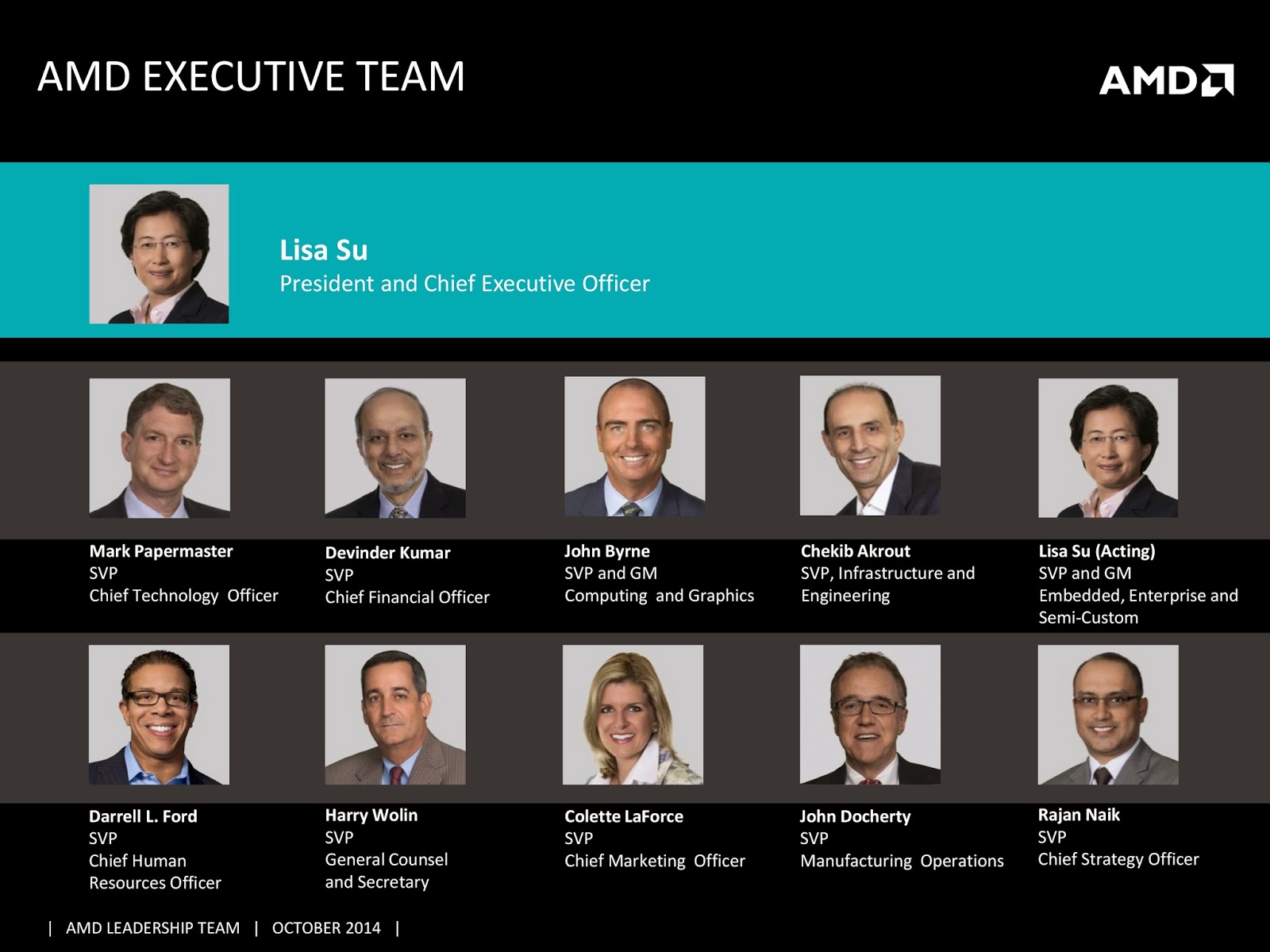
Task: Click the "AMD LEADERSHIP TEAM" footer text
Action: coord(152,928)
